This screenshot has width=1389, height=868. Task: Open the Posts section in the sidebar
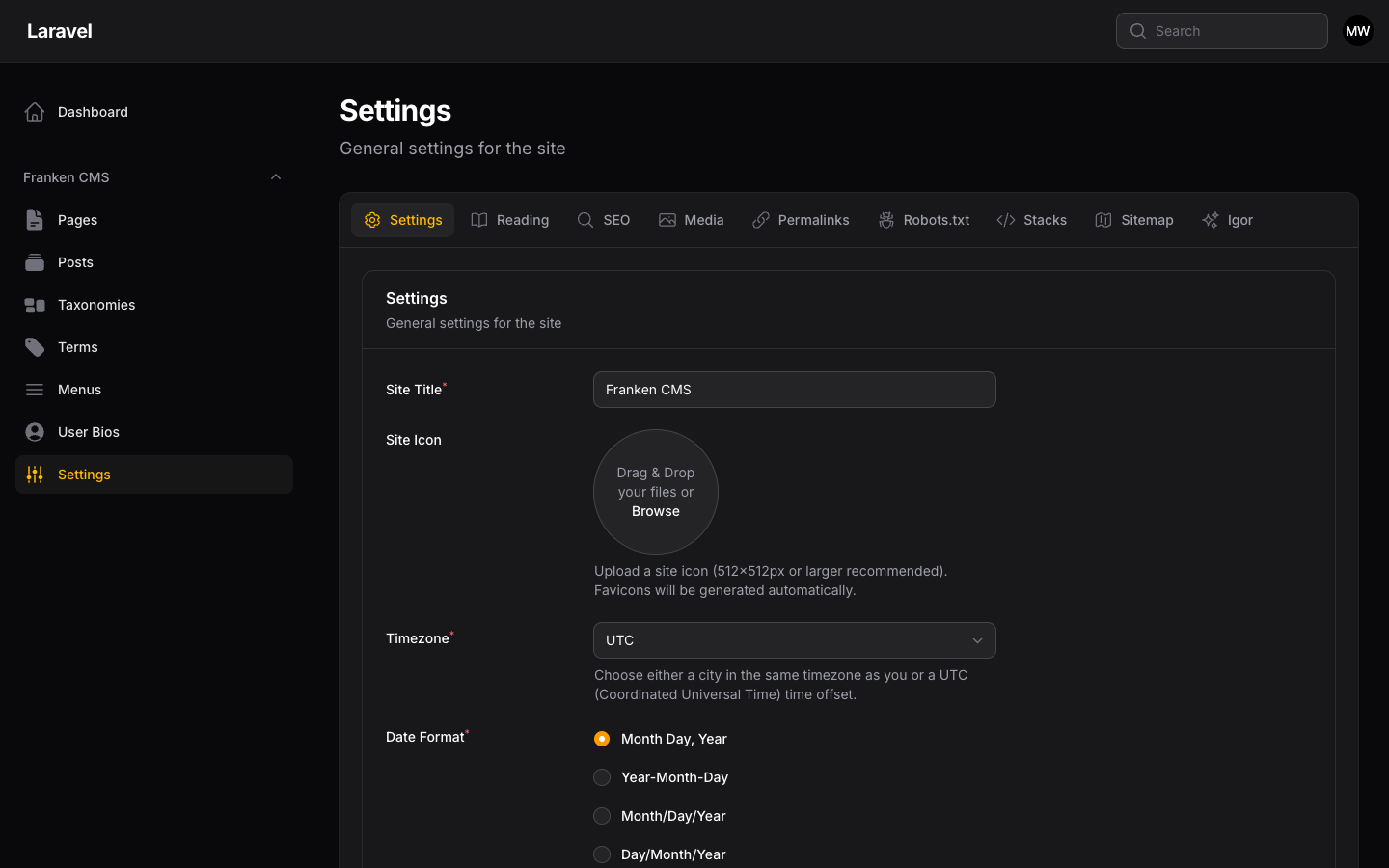click(74, 262)
